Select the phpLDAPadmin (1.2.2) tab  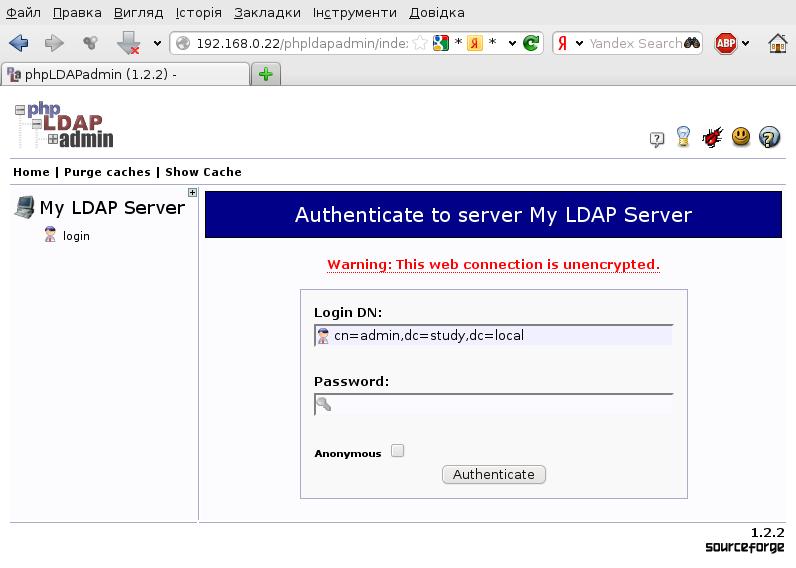[125, 74]
